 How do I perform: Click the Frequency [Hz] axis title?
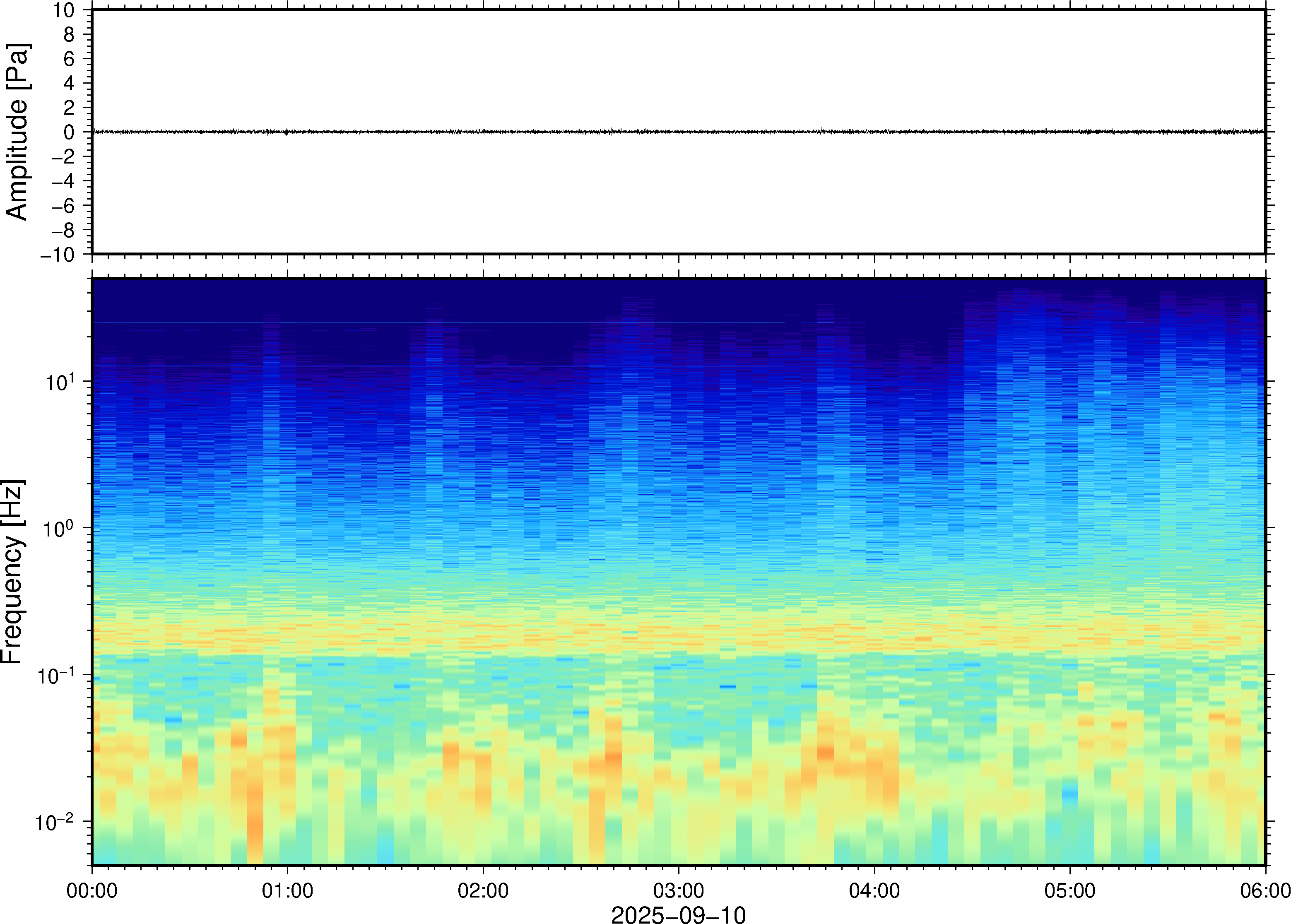tap(12, 572)
